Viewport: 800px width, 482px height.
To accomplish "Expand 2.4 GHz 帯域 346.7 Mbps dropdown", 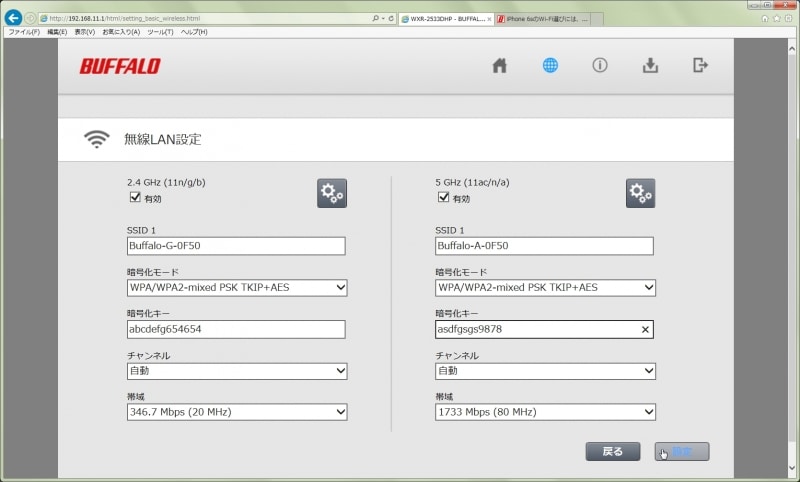I will (237, 412).
